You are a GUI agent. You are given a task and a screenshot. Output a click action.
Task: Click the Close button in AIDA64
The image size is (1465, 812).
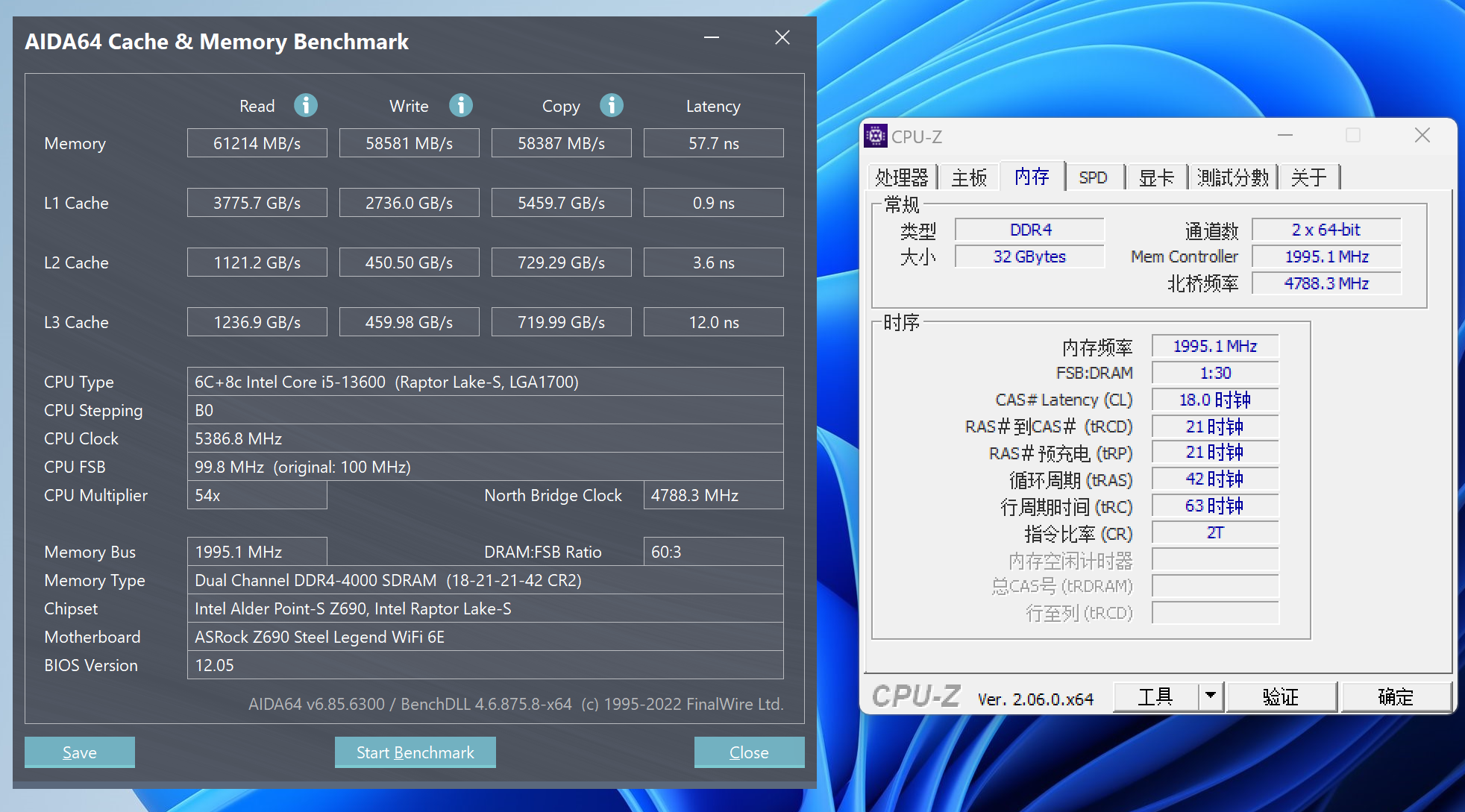coord(749,752)
